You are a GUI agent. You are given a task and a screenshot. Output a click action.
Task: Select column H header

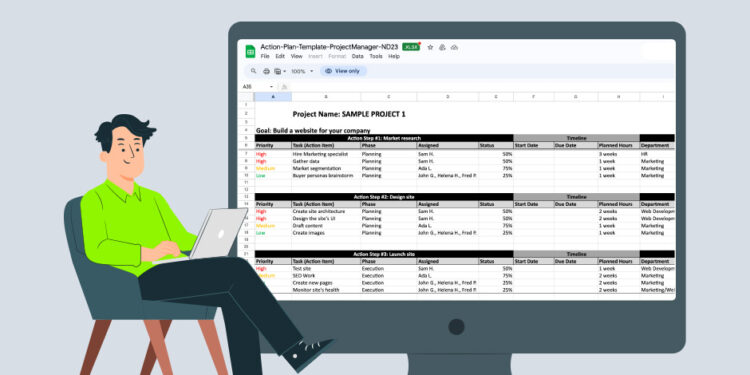tap(618, 97)
